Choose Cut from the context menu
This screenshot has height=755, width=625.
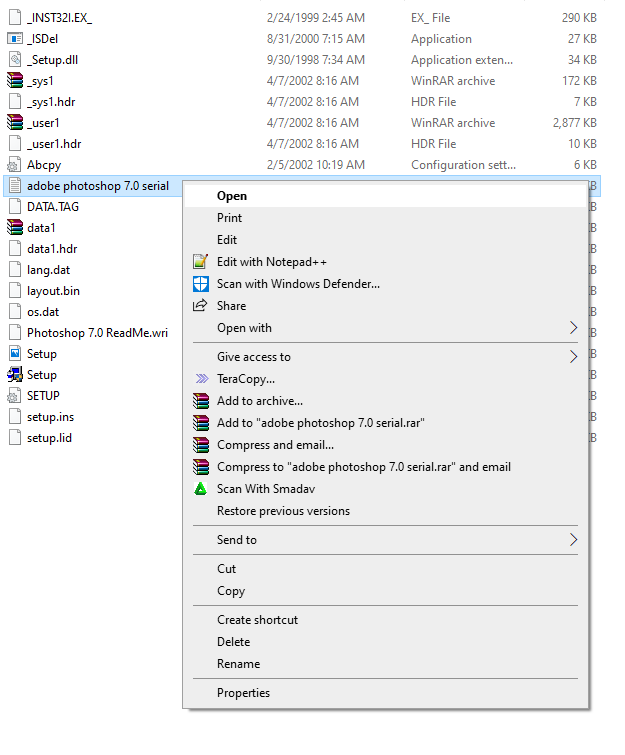[385, 569]
